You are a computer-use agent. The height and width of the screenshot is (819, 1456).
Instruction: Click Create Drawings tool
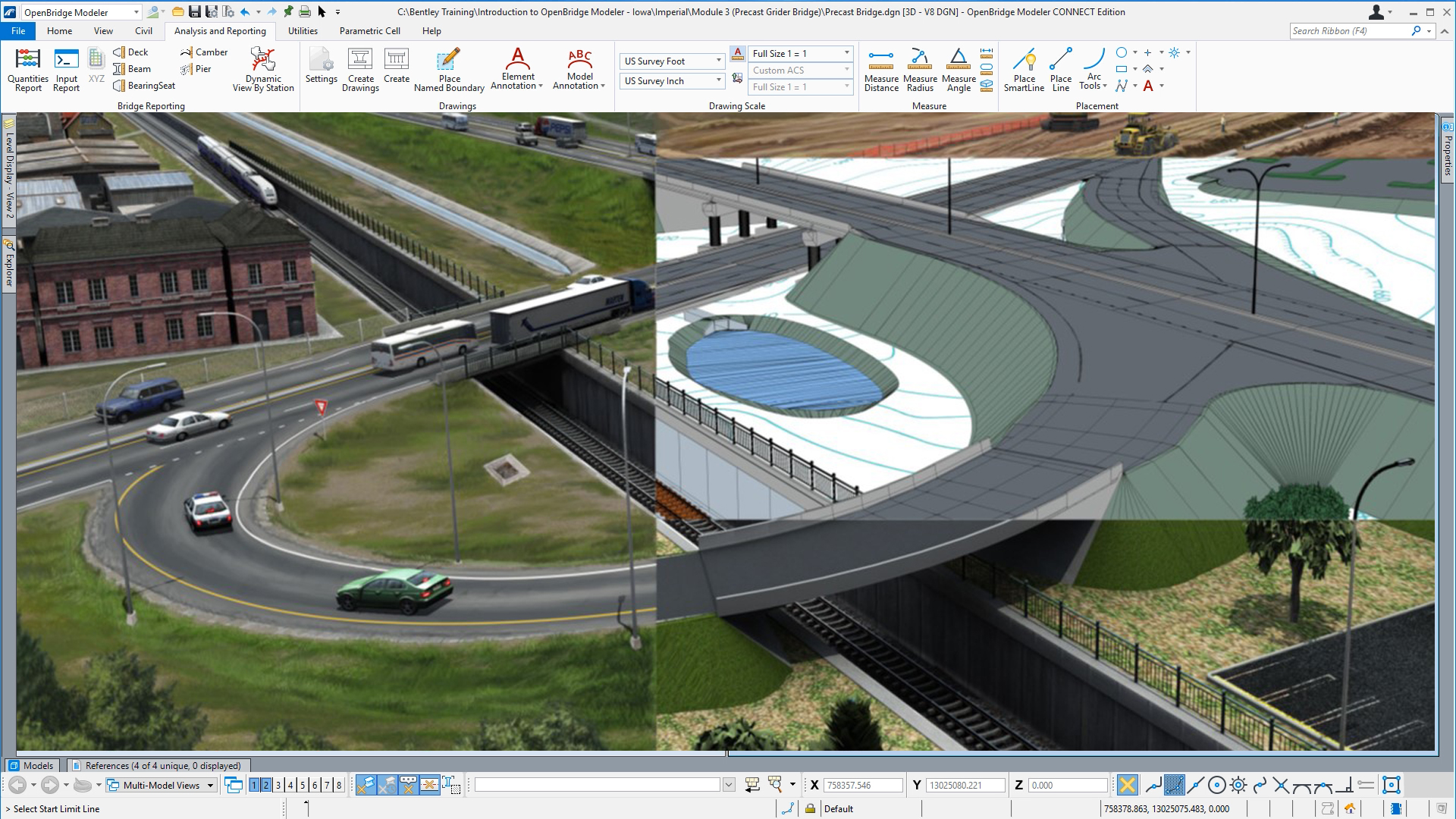pos(360,70)
